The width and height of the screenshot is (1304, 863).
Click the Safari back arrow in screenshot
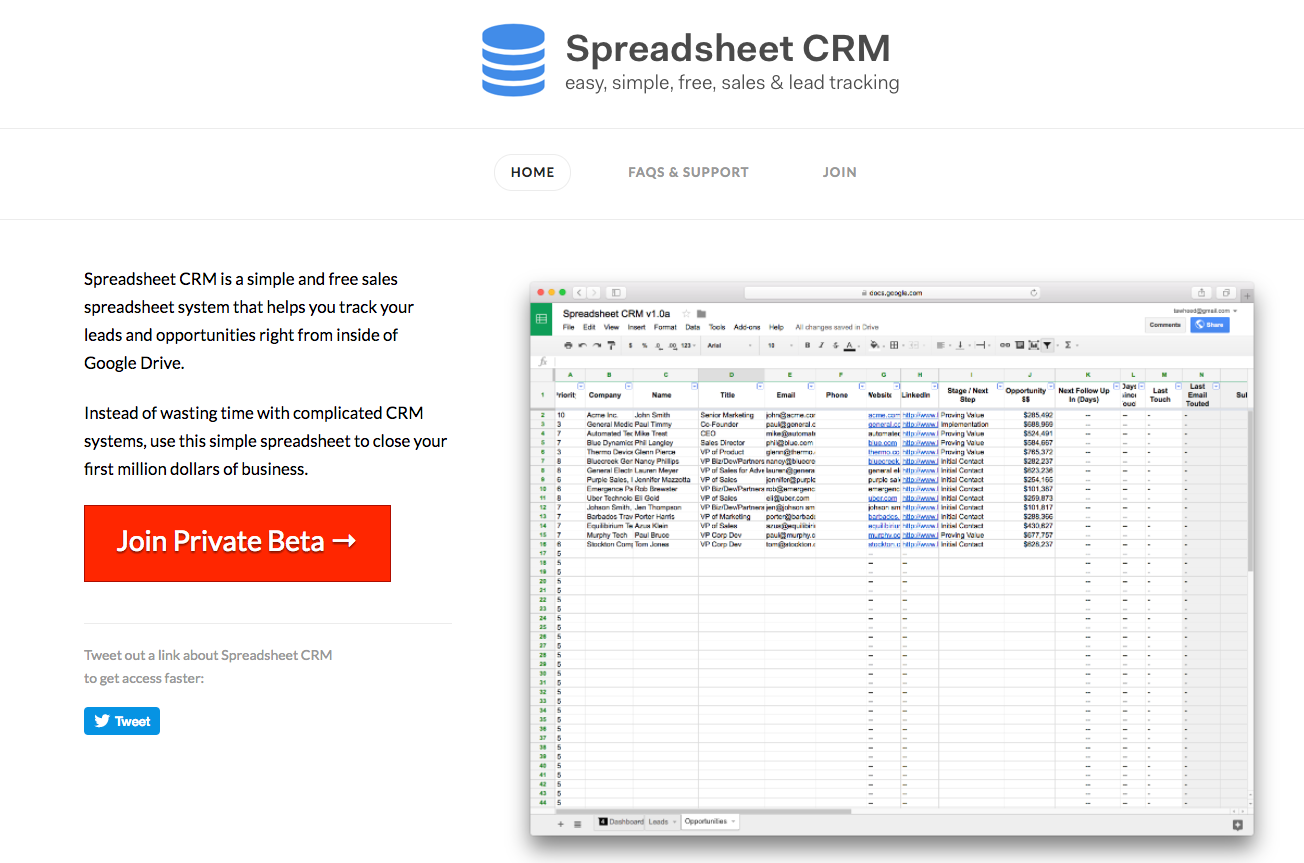coord(579,293)
